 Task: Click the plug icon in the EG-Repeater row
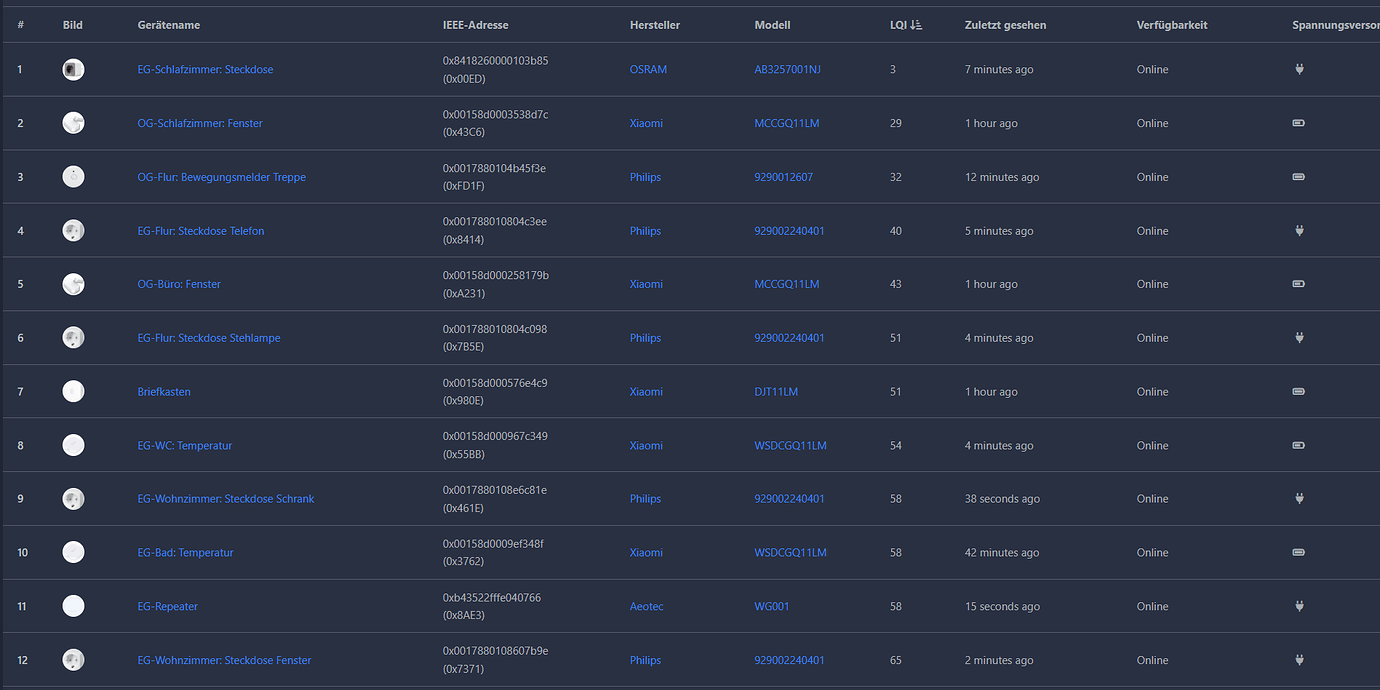[1299, 606]
